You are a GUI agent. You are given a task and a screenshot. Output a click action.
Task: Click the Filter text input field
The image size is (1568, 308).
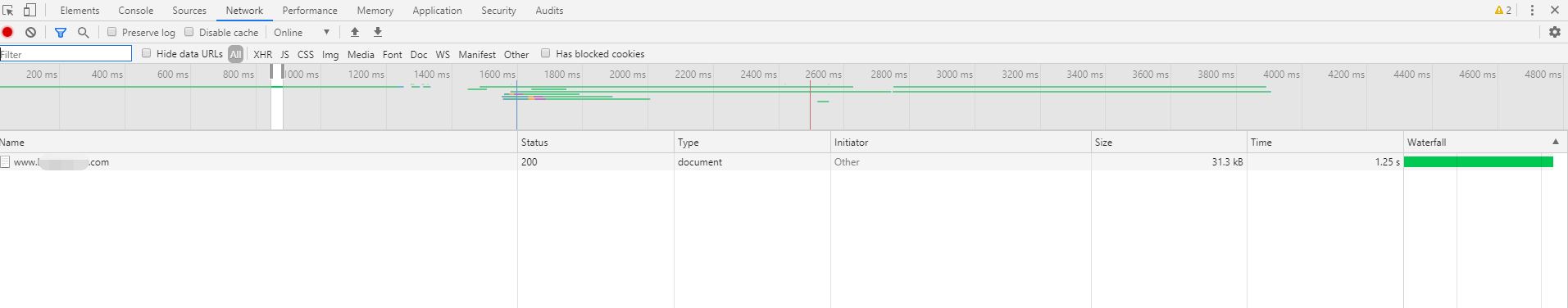coord(66,54)
